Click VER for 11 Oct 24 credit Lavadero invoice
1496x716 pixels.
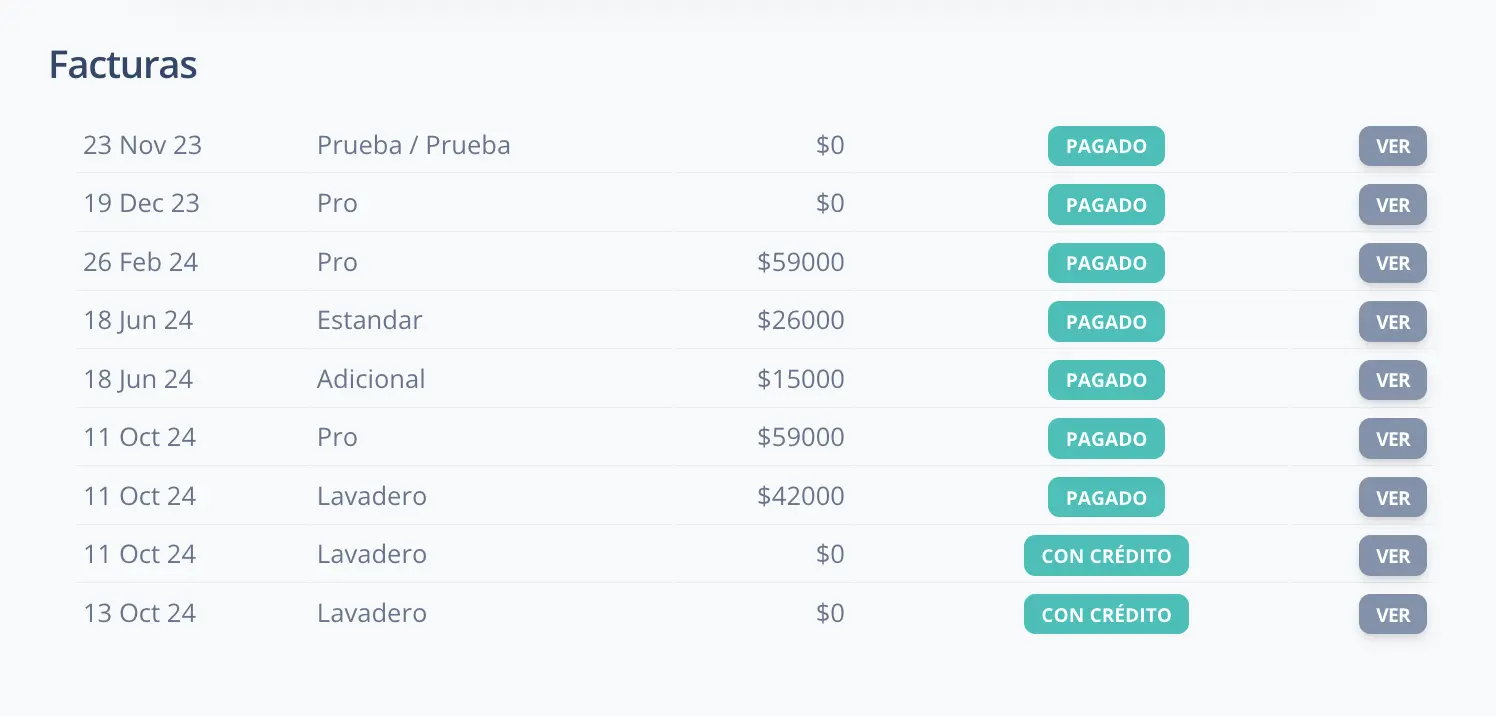(x=1392, y=556)
